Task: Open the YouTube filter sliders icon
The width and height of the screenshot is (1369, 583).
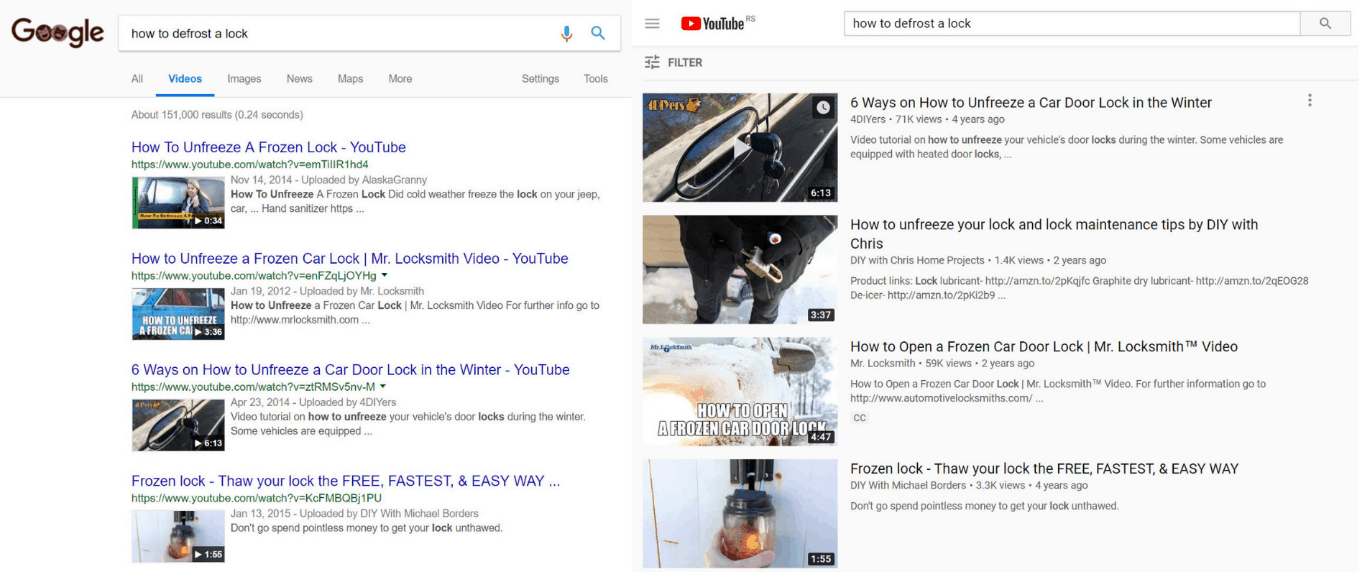Action: coord(652,62)
